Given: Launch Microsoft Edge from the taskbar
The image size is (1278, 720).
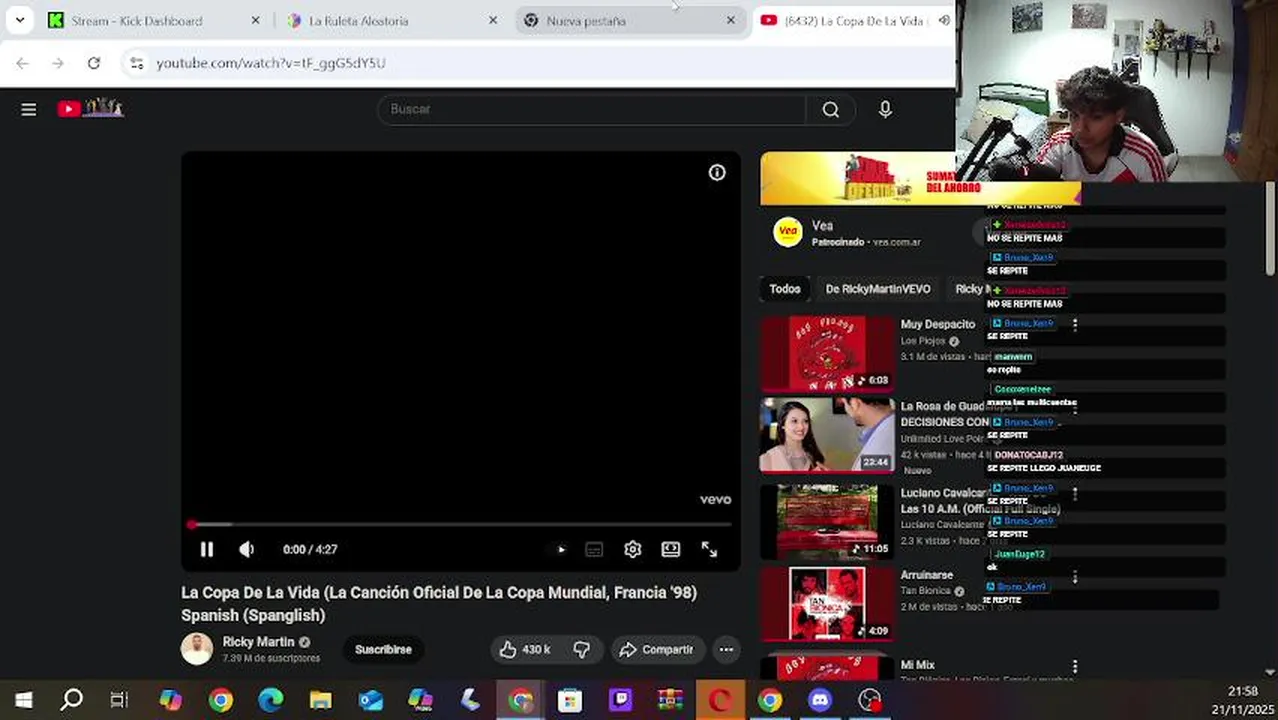Looking at the screenshot, I should (270, 700).
